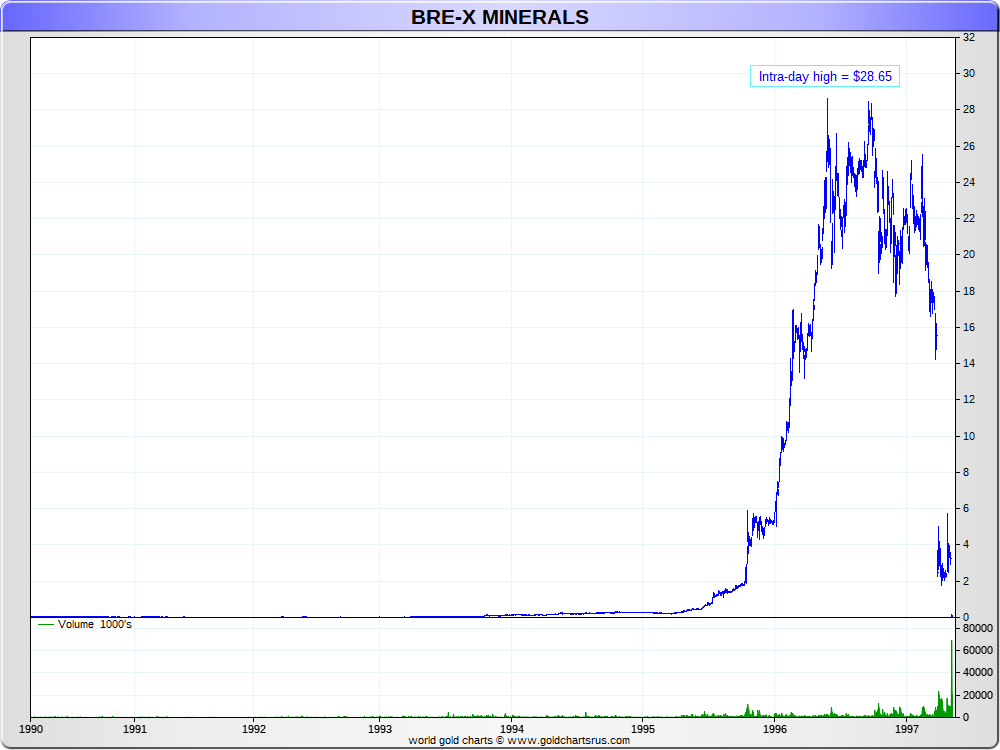Select the 1992 year label
The height and width of the screenshot is (750, 1000).
point(254,729)
